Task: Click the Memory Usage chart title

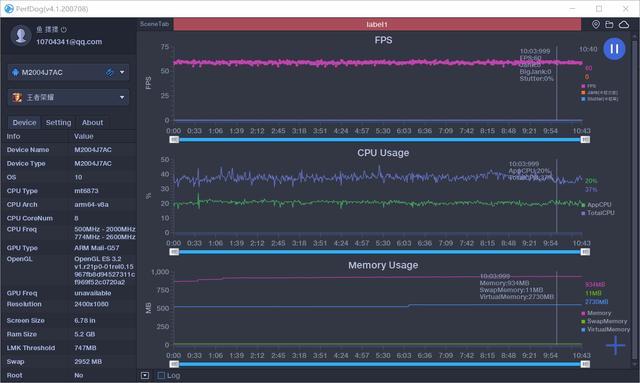Action: click(383, 265)
